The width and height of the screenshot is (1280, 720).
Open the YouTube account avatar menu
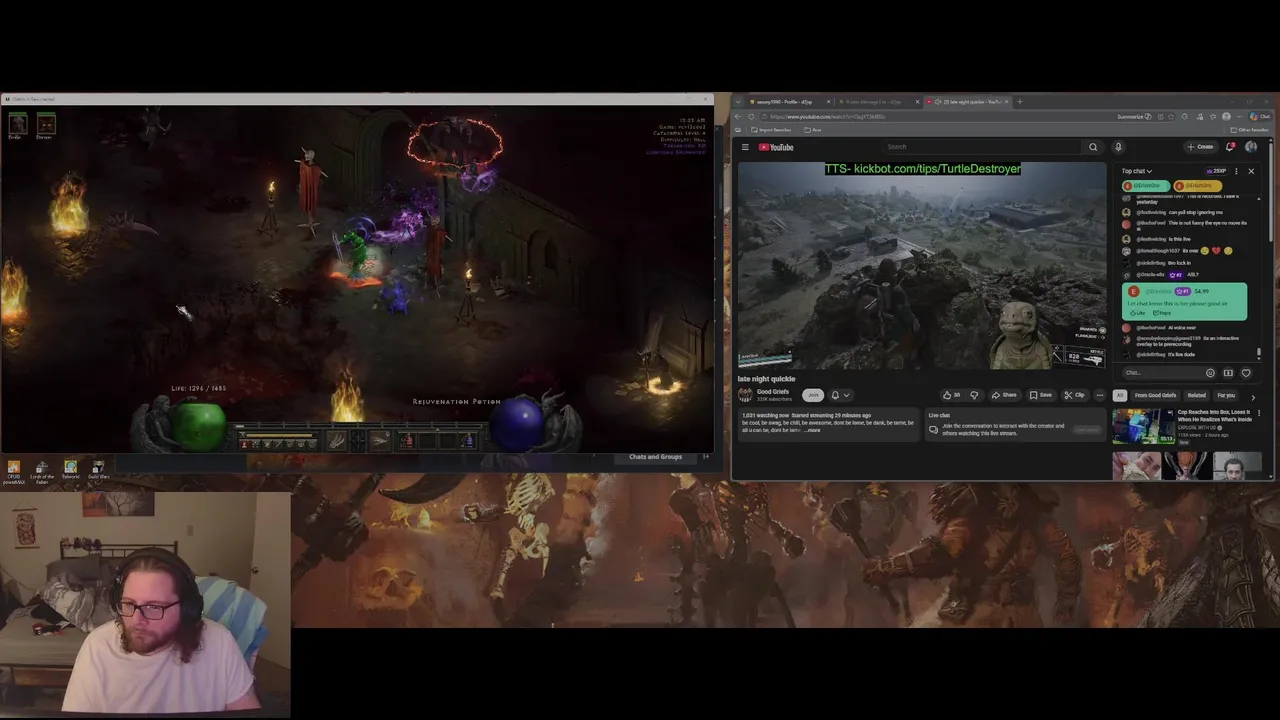[1251, 147]
